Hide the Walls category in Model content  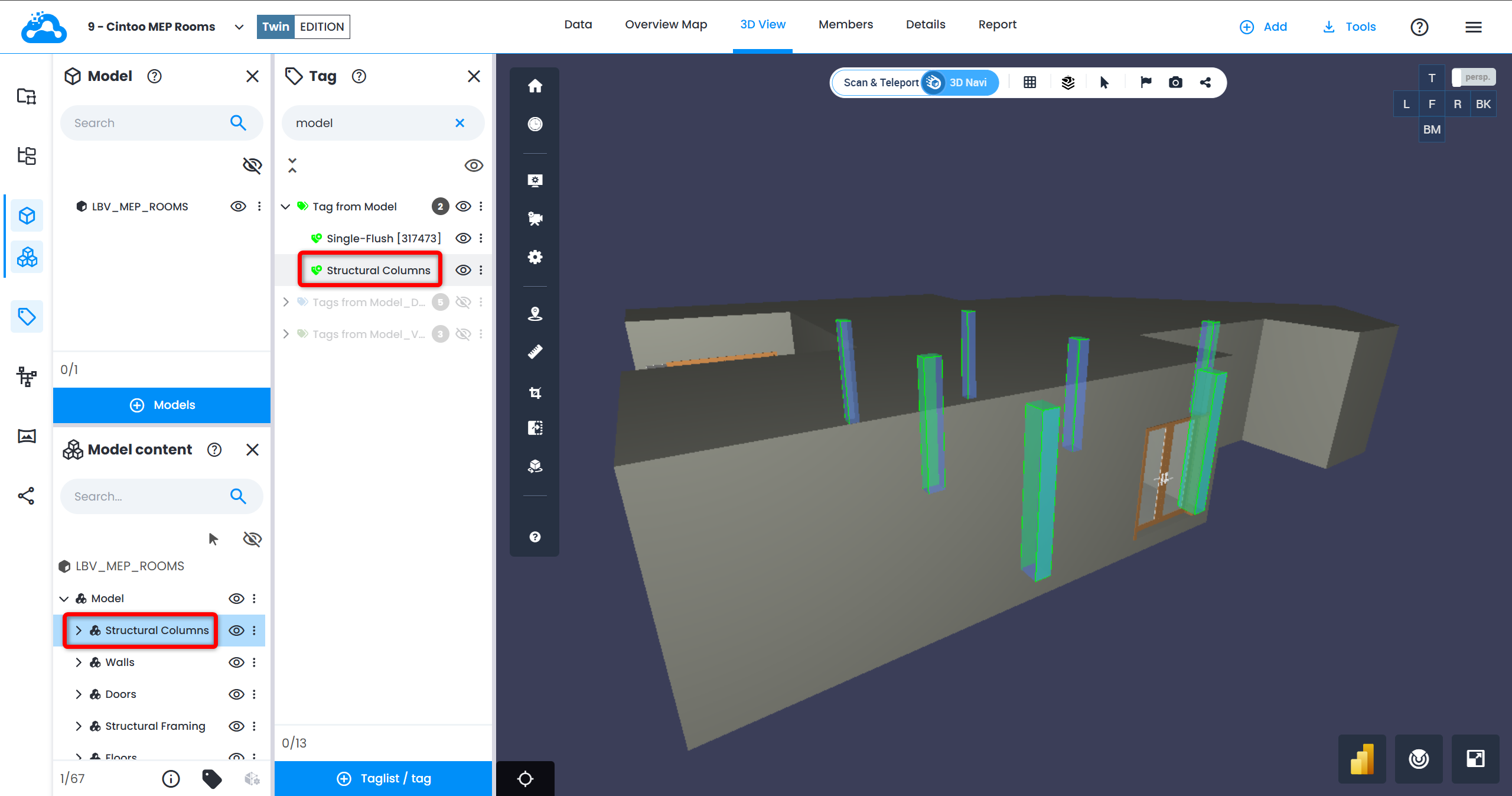click(236, 662)
